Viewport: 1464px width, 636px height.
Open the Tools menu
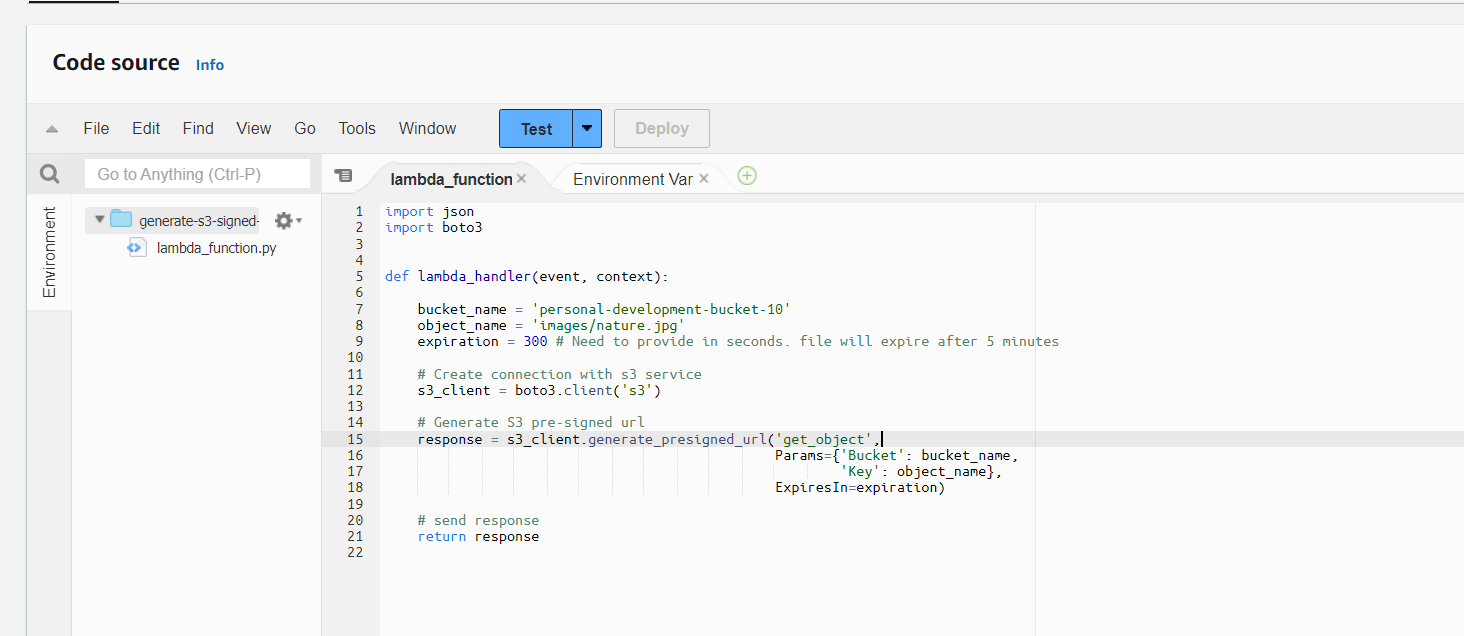pyautogui.click(x=357, y=128)
